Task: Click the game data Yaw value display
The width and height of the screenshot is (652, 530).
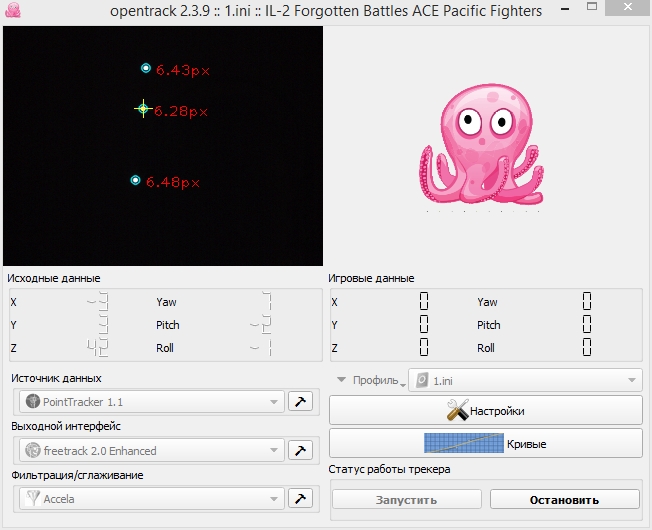Action: pos(587,301)
